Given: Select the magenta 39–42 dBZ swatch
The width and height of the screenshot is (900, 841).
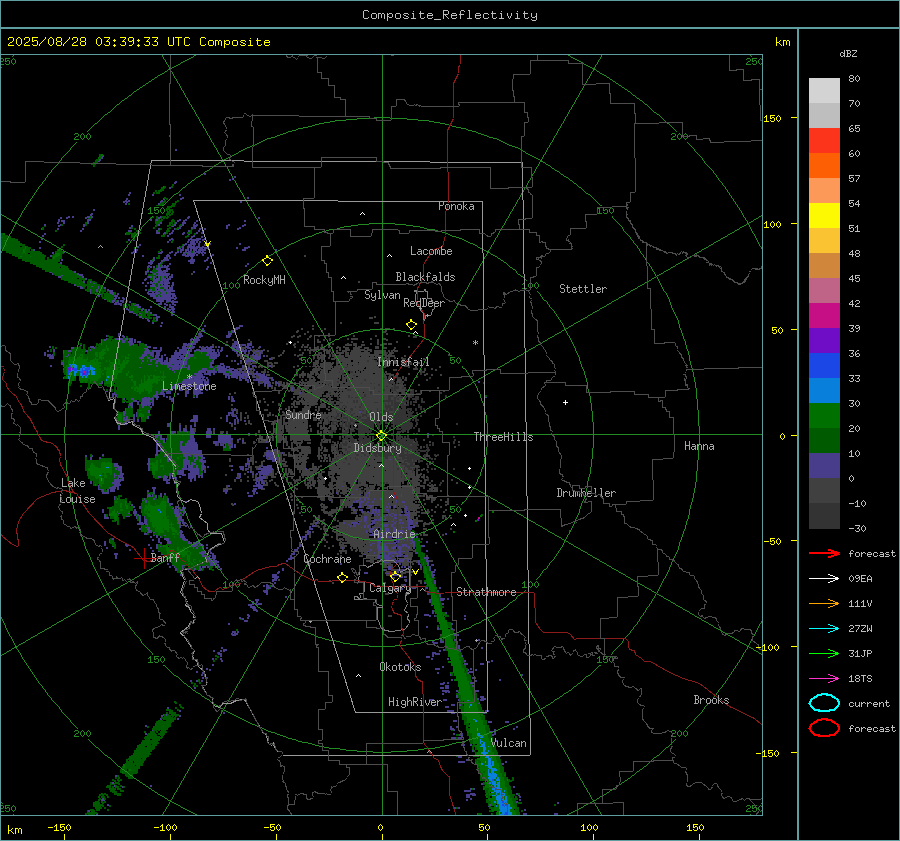Looking at the screenshot, I should coord(824,315).
